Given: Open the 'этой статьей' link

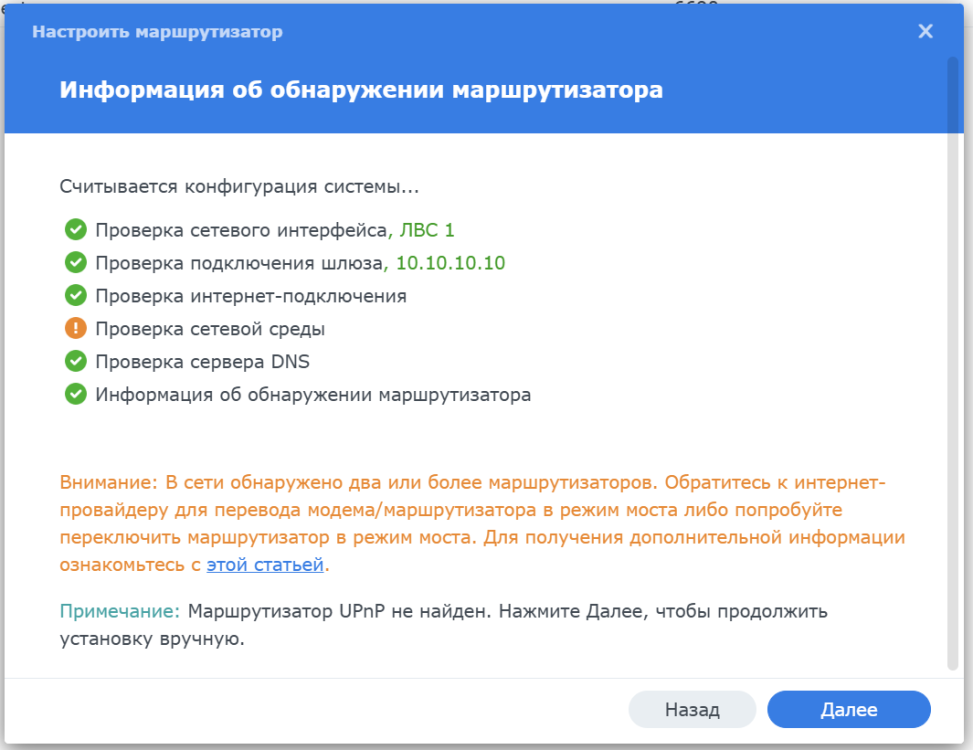Looking at the screenshot, I should 265,565.
